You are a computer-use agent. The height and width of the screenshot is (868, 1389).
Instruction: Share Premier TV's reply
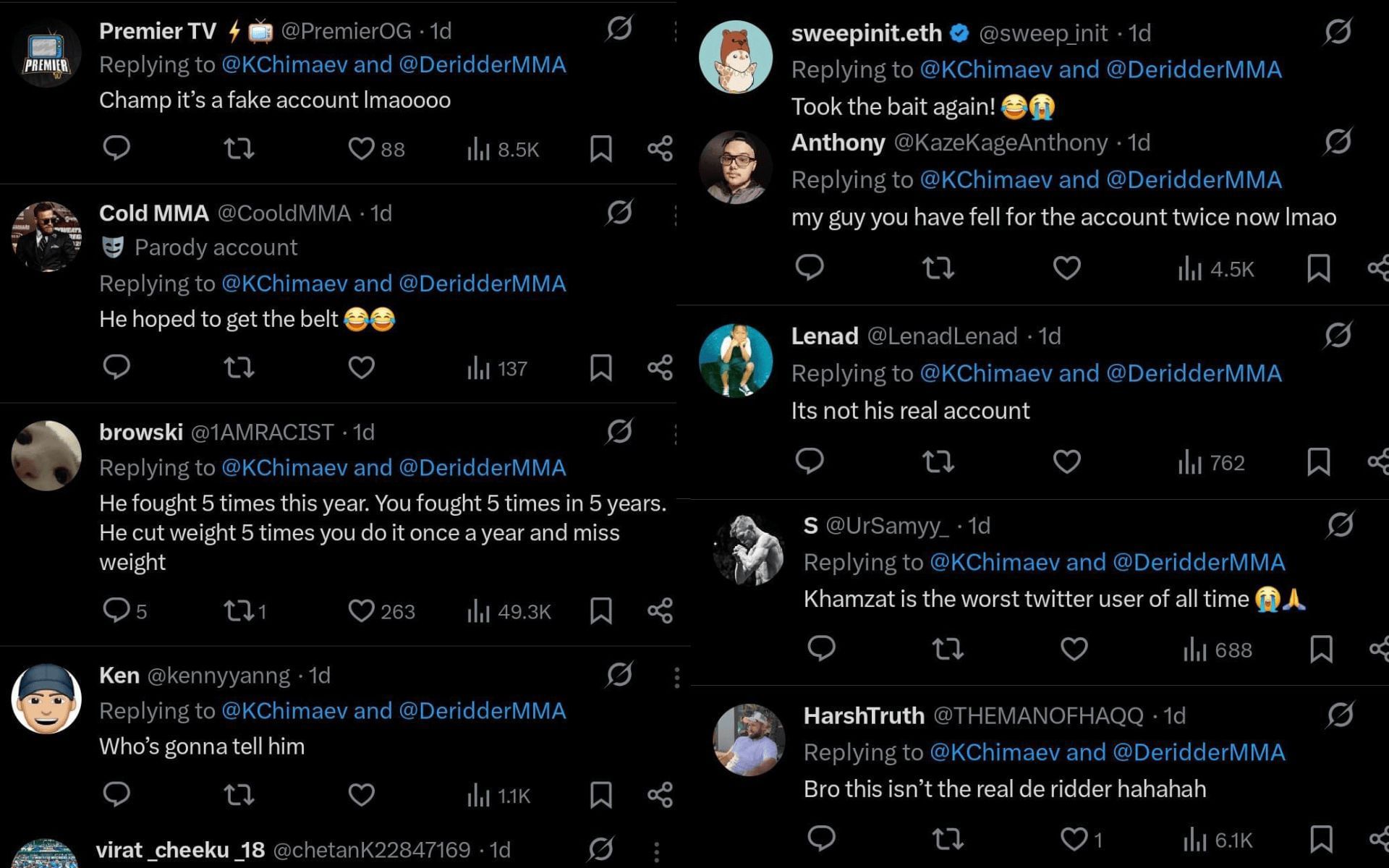click(660, 149)
